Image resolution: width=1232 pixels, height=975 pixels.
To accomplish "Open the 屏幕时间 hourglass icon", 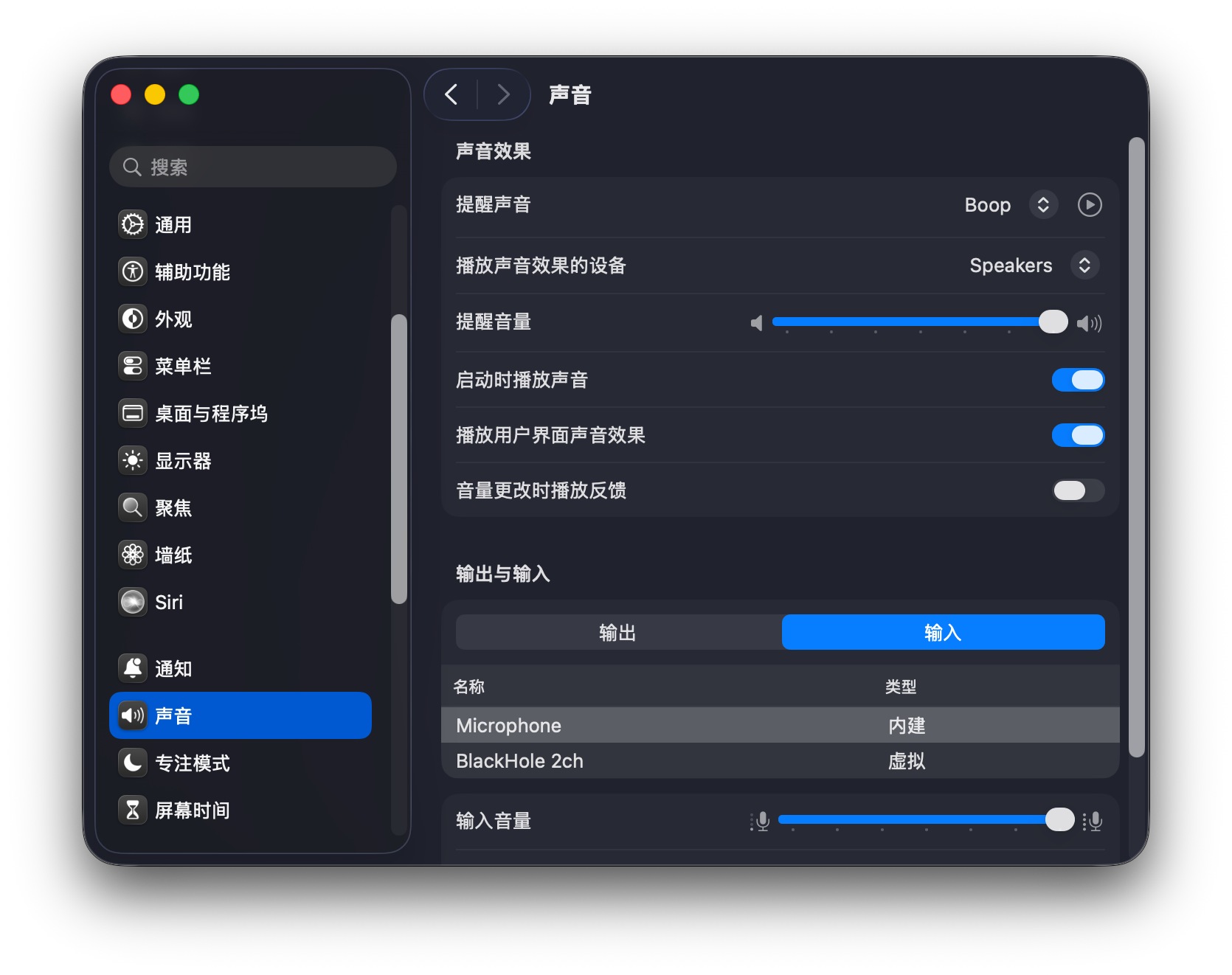I will pos(133,810).
